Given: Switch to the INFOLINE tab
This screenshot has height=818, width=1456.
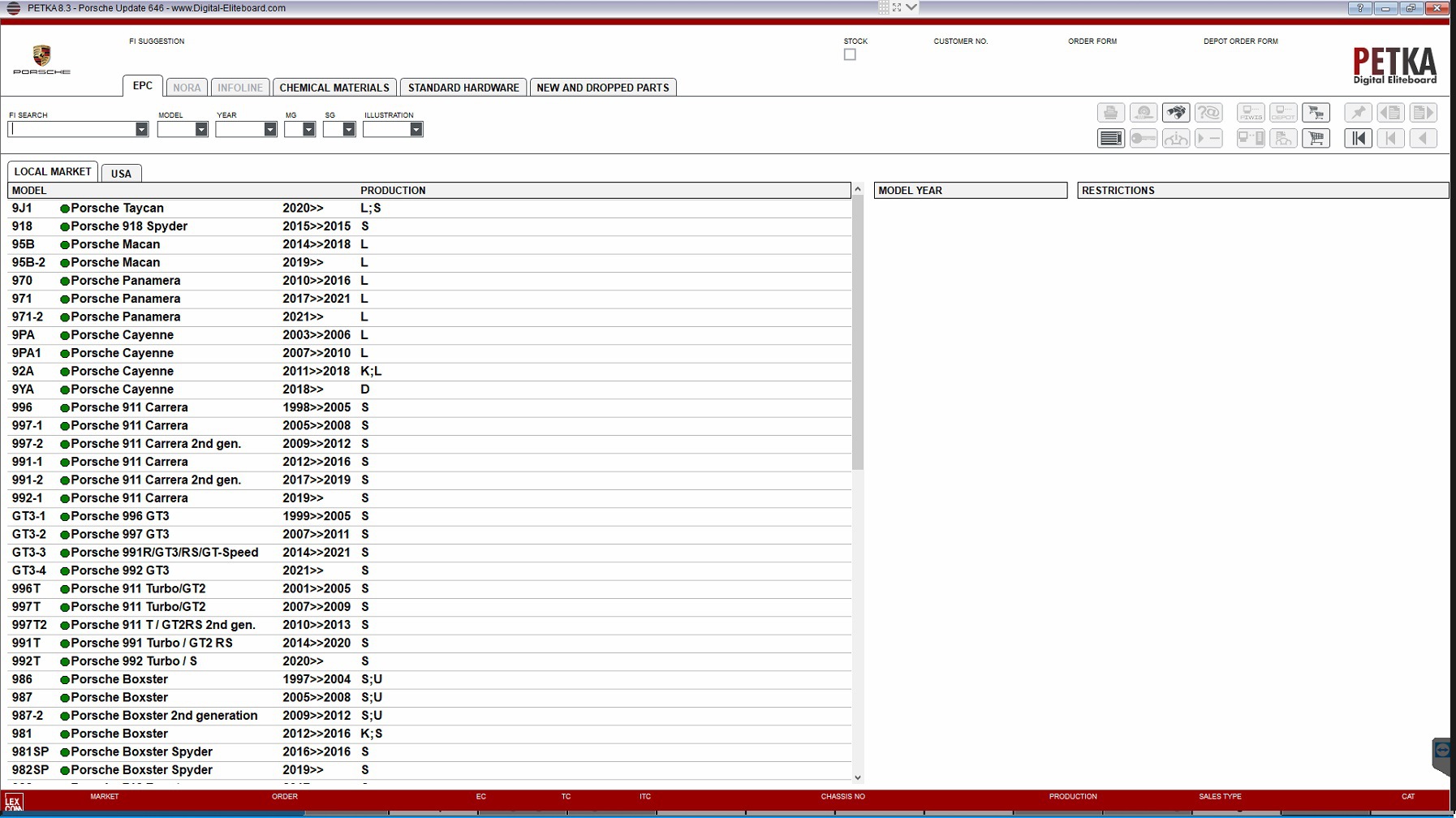Looking at the screenshot, I should [x=240, y=88].
